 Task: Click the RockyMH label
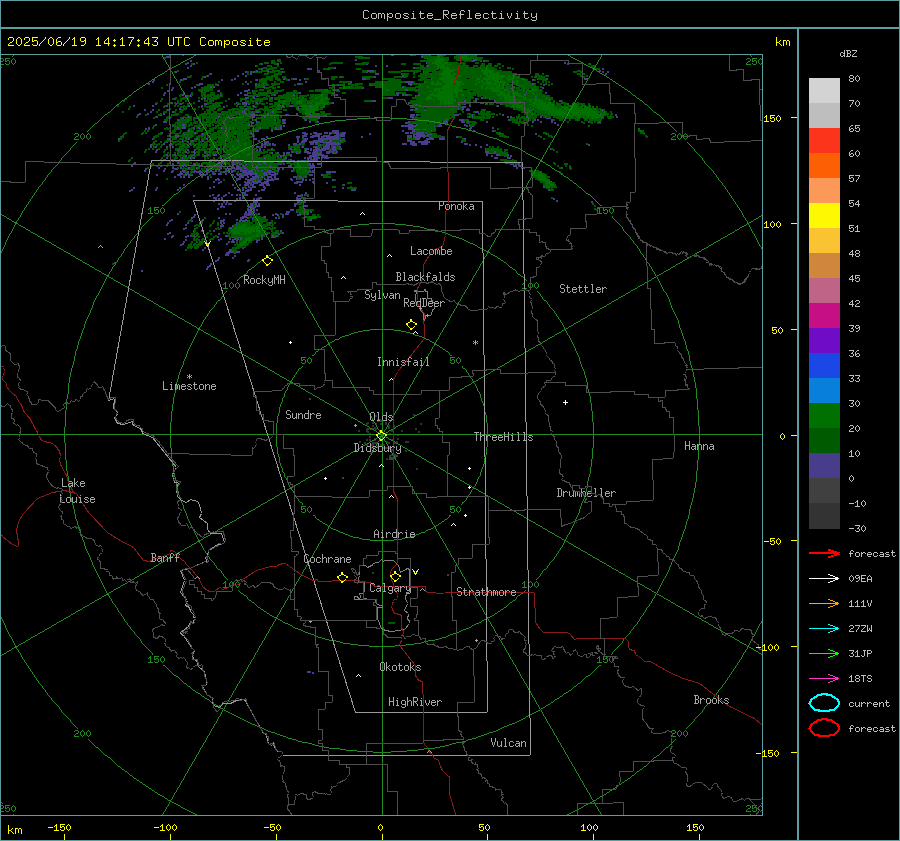click(264, 280)
